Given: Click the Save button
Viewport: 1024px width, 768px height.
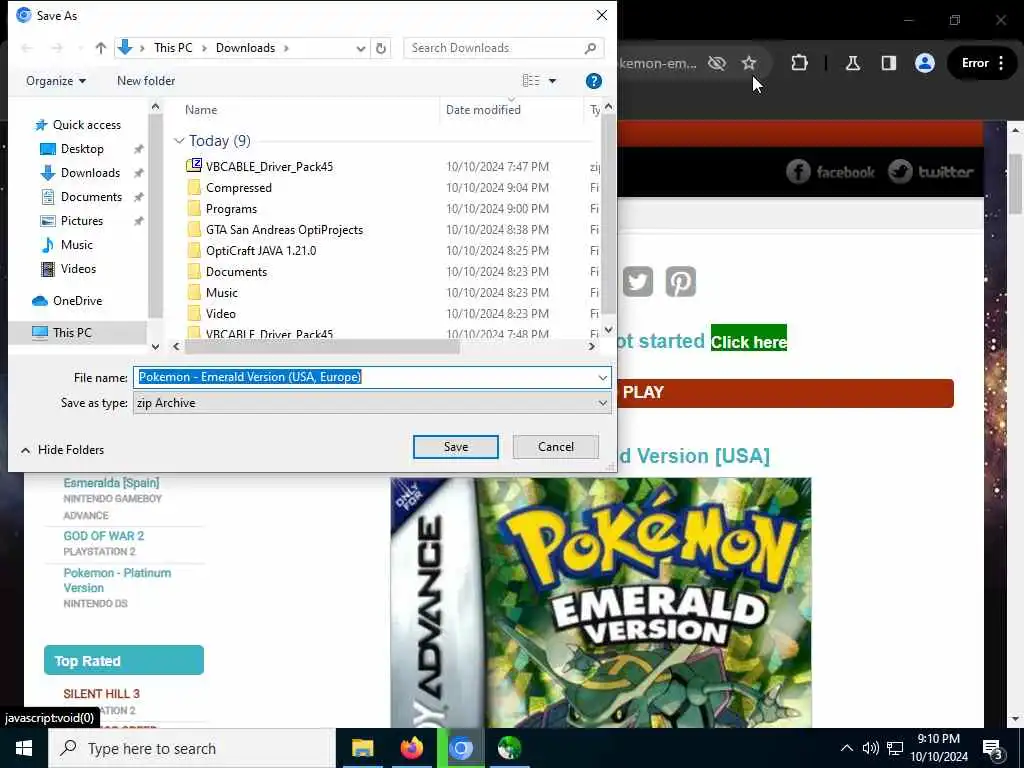Looking at the screenshot, I should 456,447.
